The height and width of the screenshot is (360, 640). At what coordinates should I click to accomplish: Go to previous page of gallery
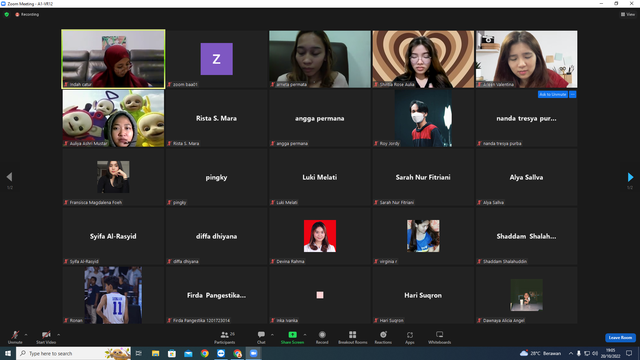click(x=9, y=177)
